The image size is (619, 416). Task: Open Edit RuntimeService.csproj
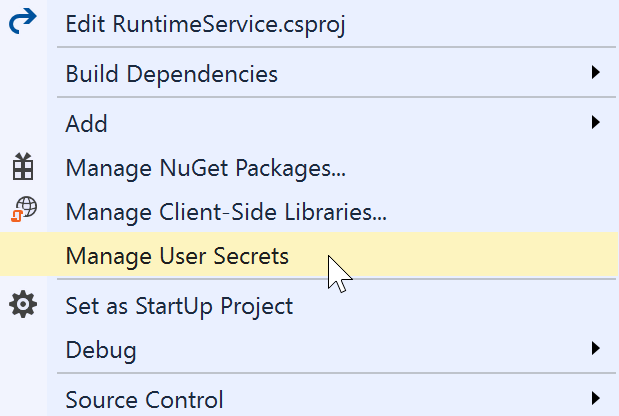tap(310, 23)
